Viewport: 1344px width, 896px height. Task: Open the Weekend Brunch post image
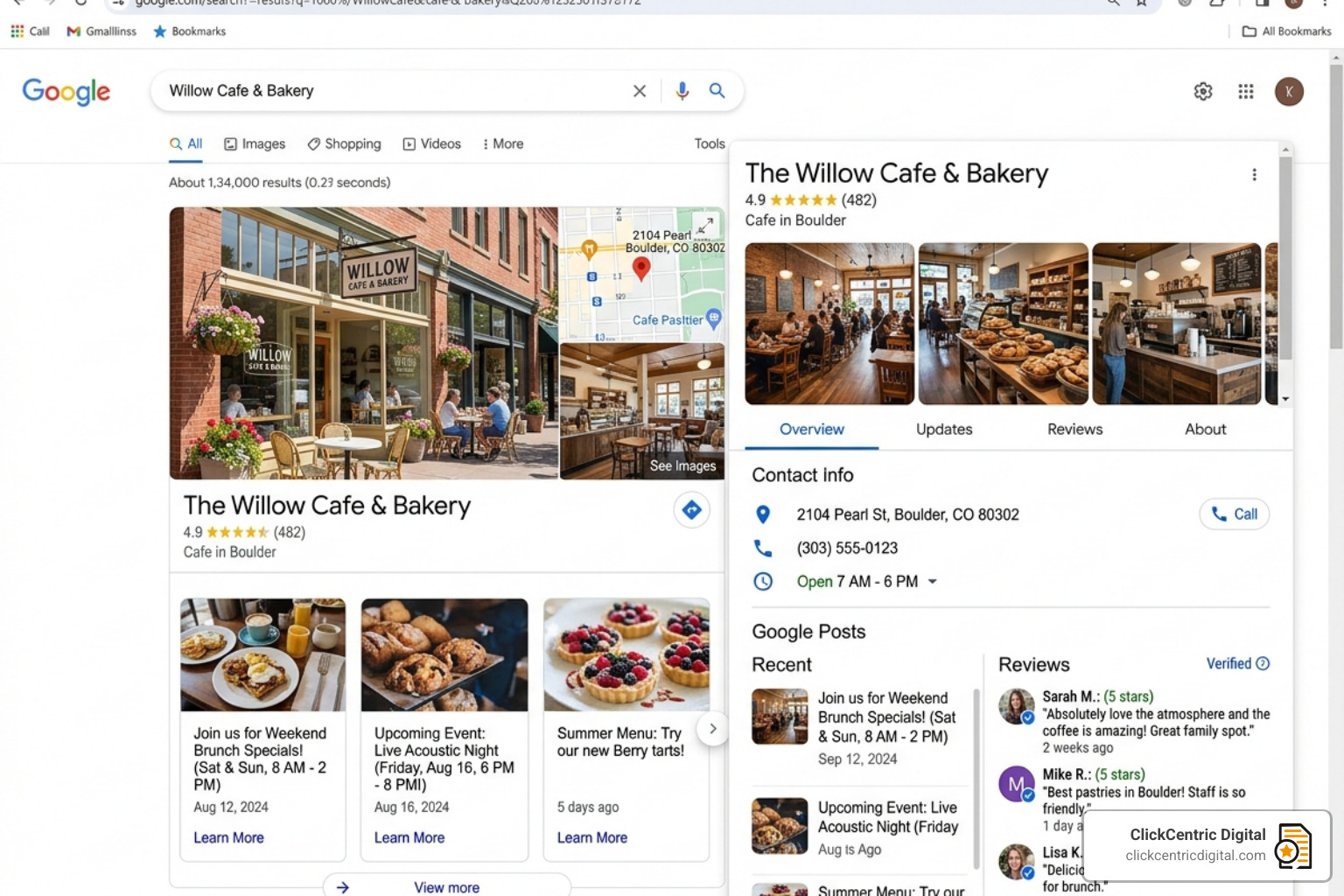tap(262, 654)
